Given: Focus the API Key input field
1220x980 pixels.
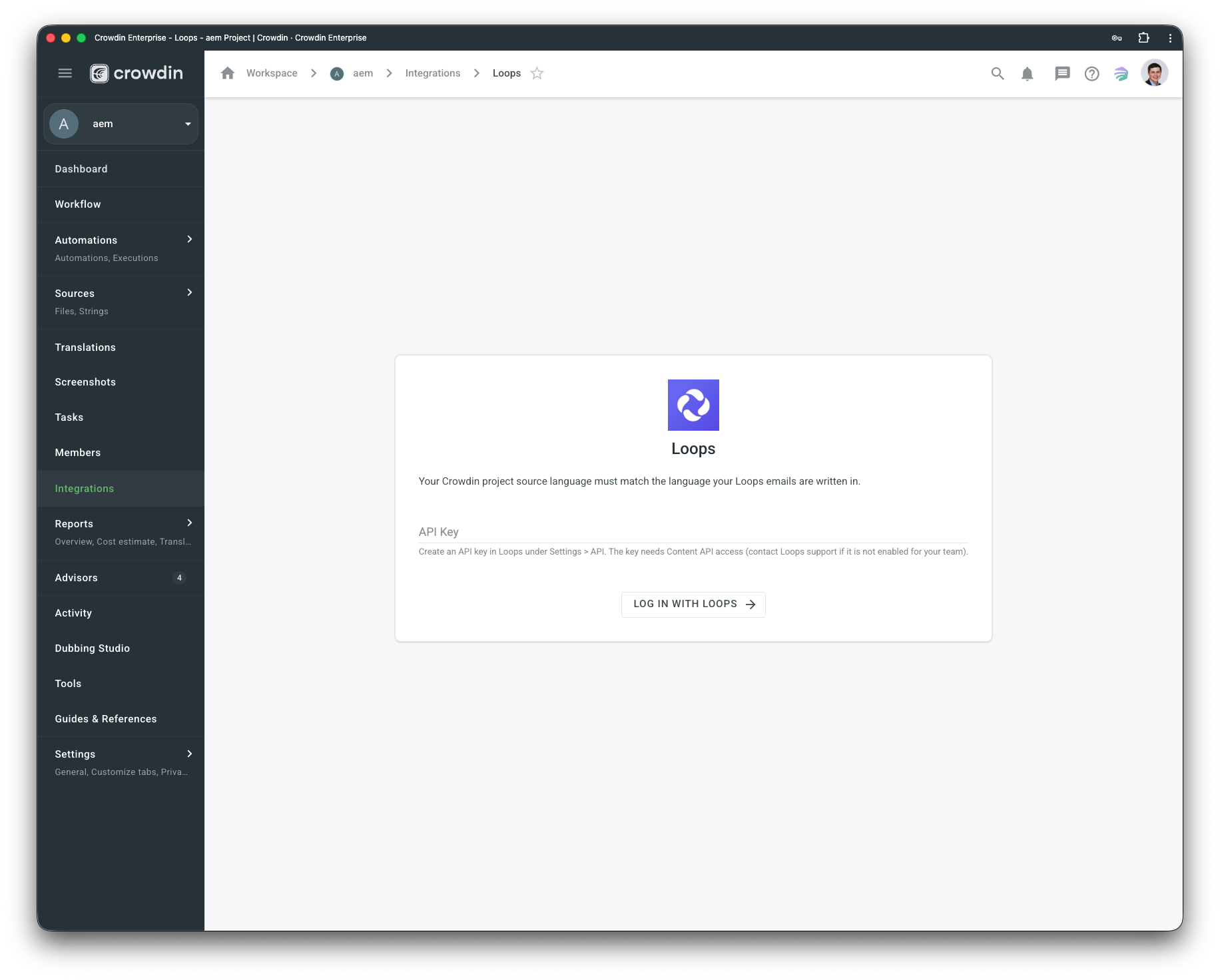Looking at the screenshot, I should 693,532.
